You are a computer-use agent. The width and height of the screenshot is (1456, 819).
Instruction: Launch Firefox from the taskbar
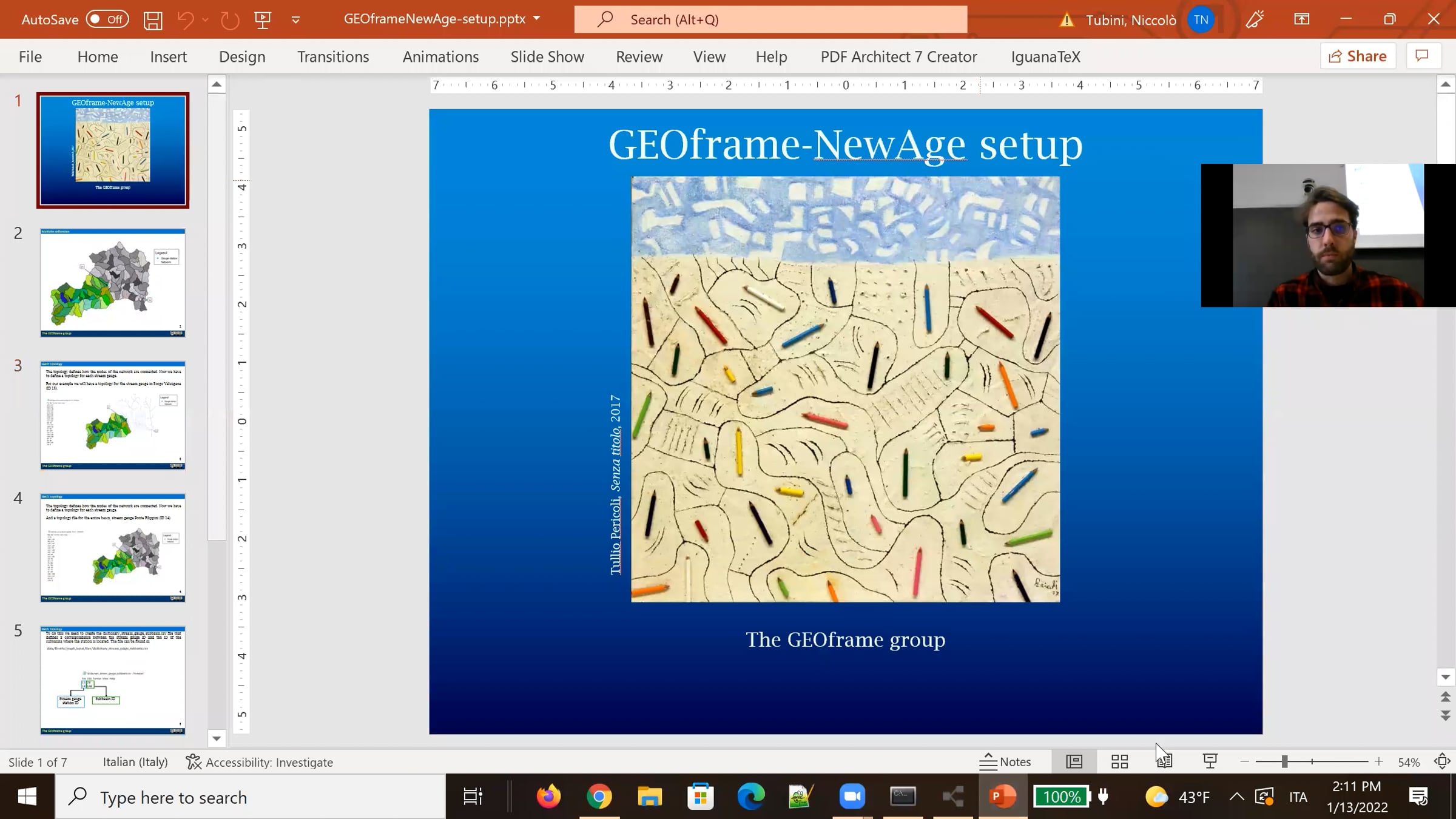point(548,797)
